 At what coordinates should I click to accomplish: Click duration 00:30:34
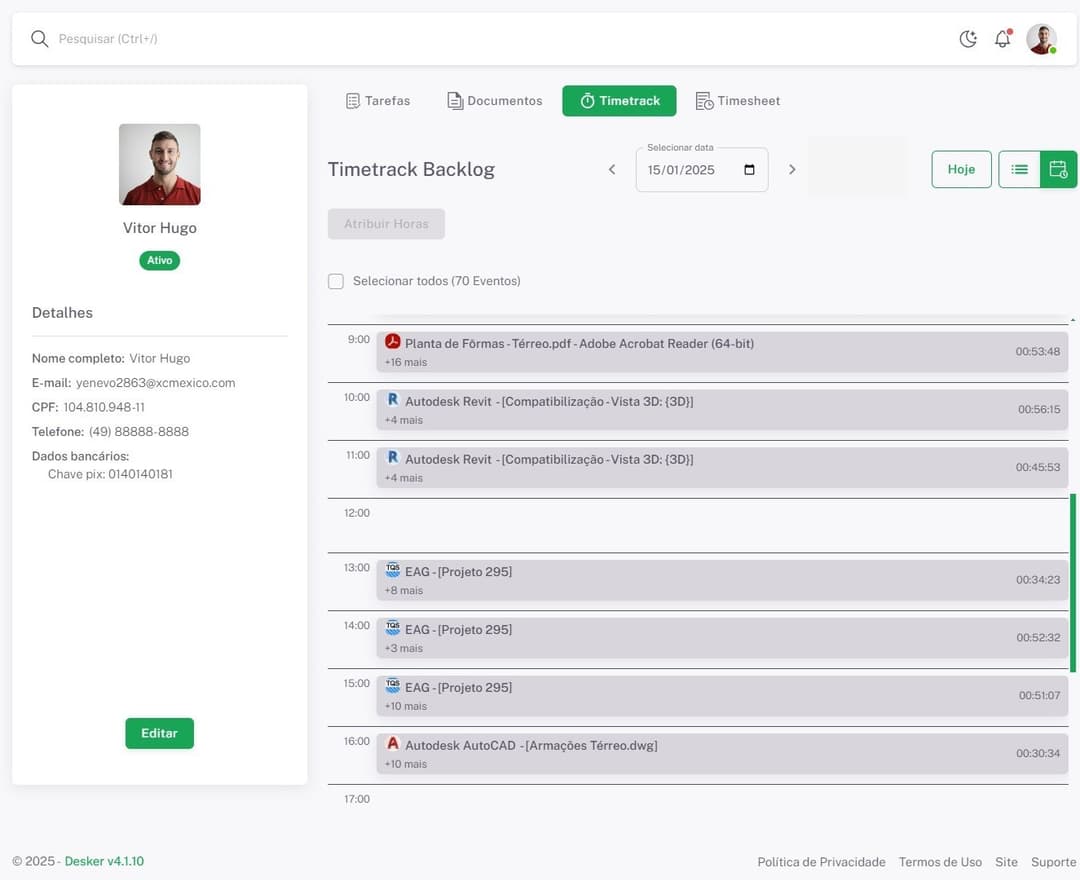pos(1038,754)
